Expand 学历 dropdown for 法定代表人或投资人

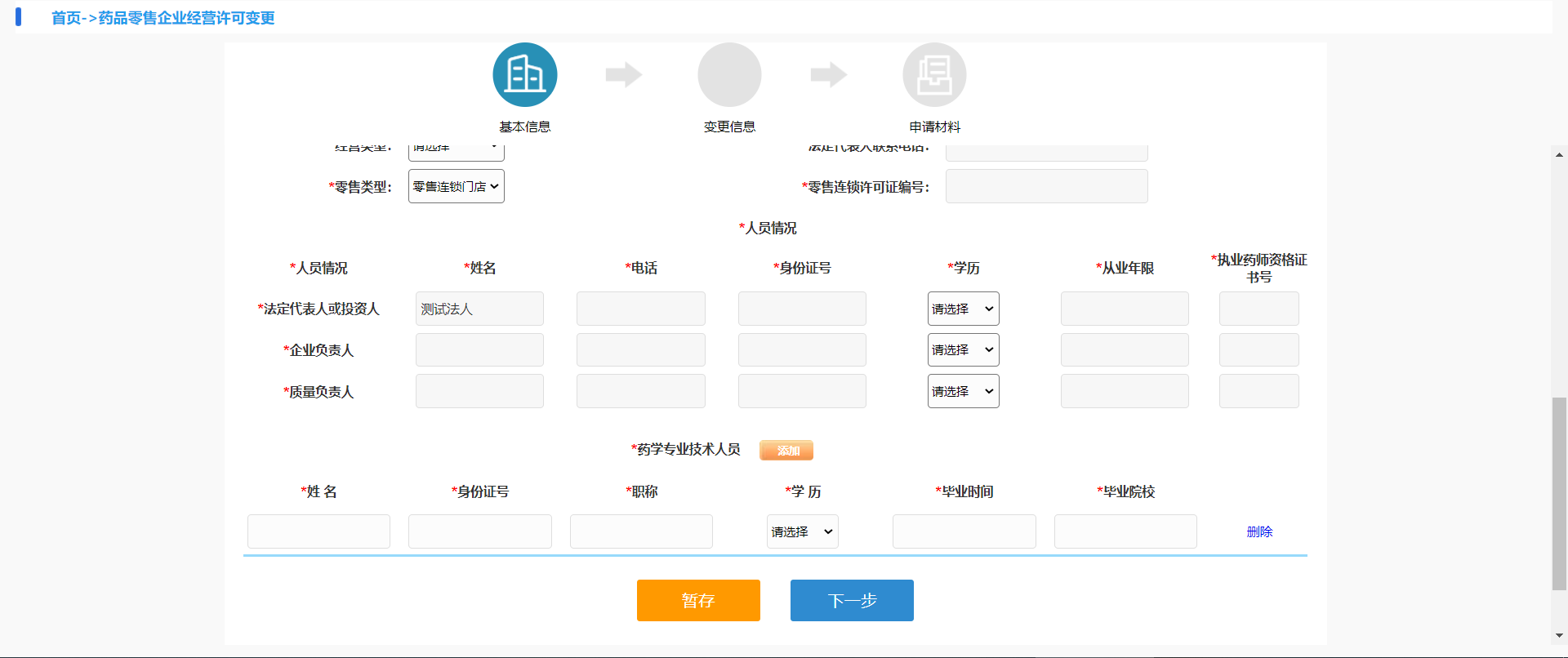pyautogui.click(x=963, y=309)
